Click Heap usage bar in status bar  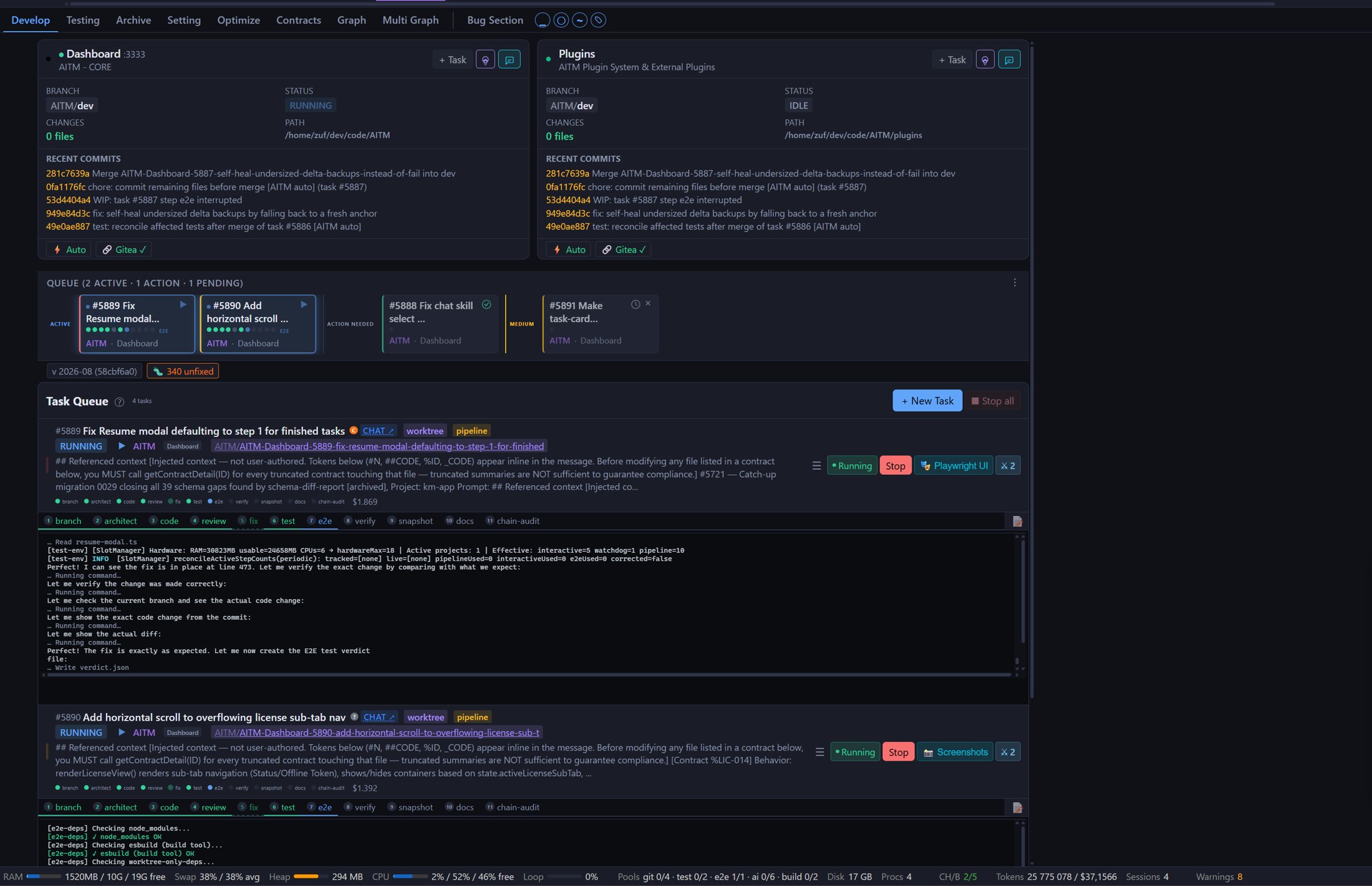point(310,877)
